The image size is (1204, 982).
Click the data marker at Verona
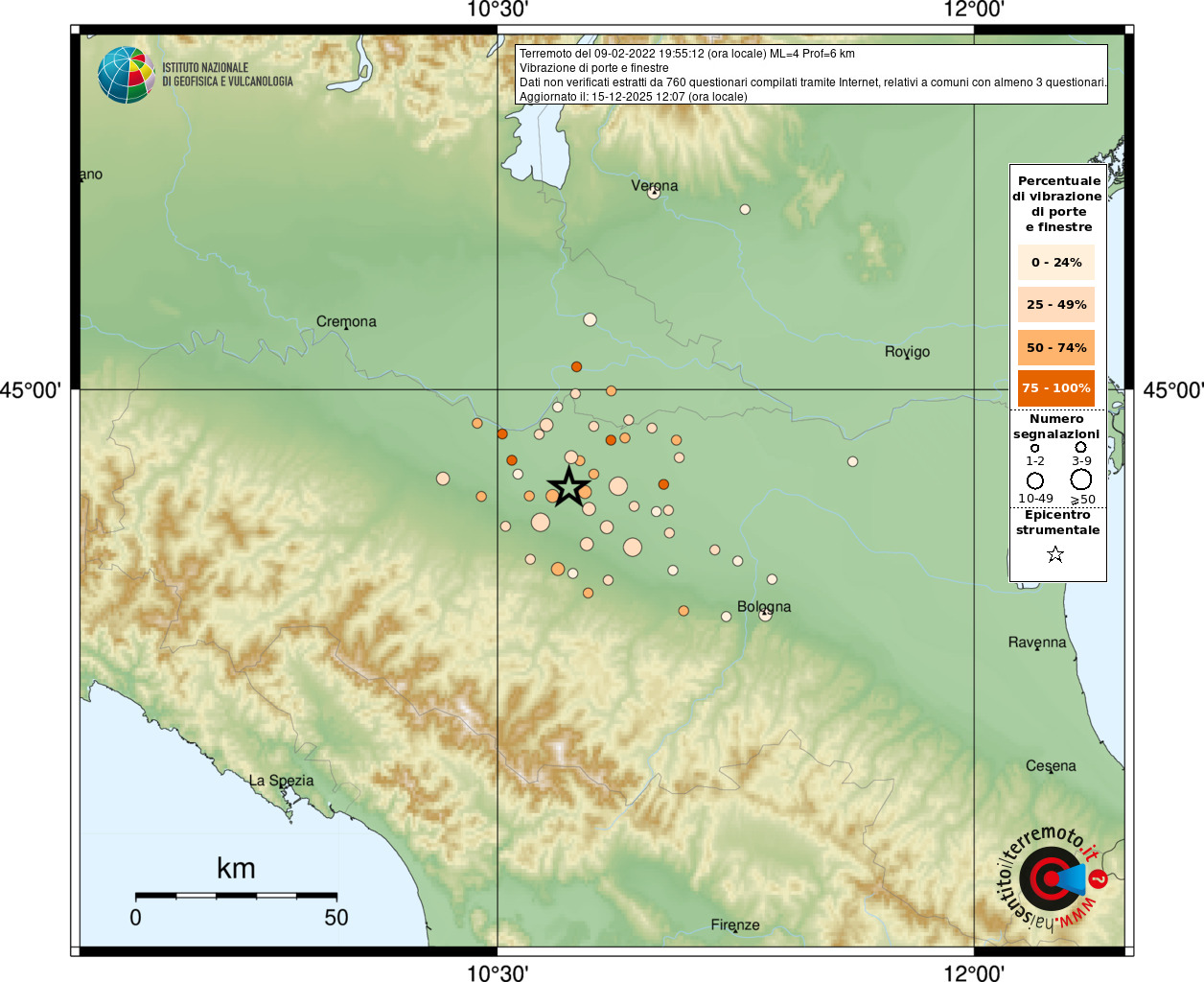click(x=654, y=193)
